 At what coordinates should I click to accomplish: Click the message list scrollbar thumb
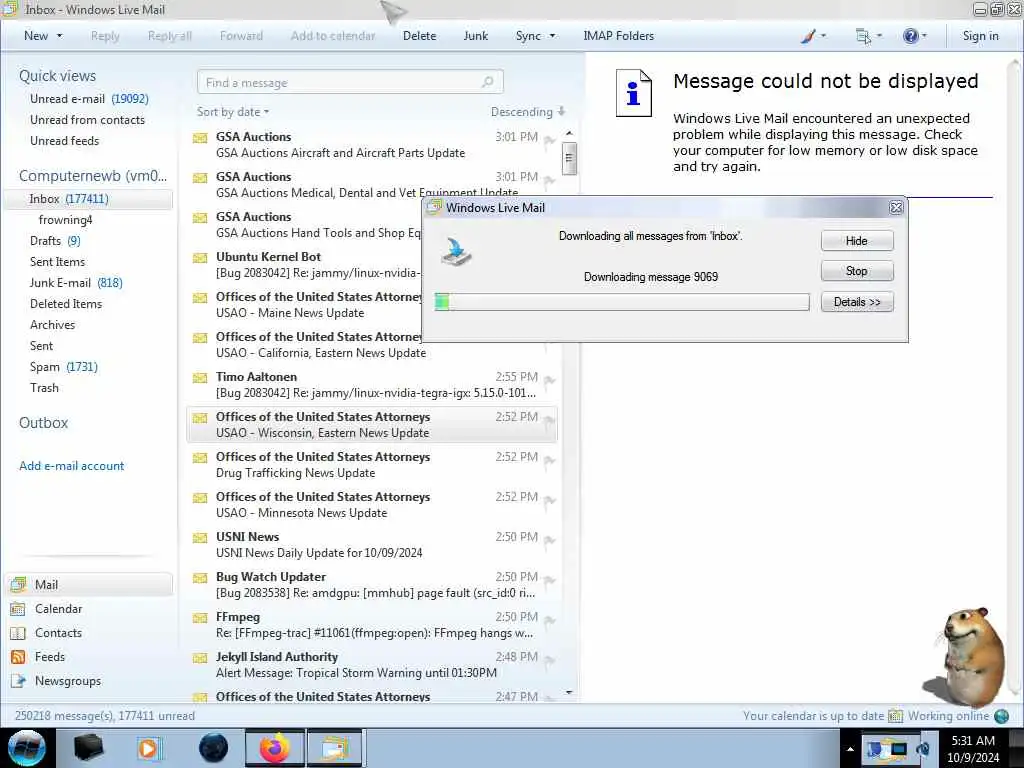[x=569, y=159]
